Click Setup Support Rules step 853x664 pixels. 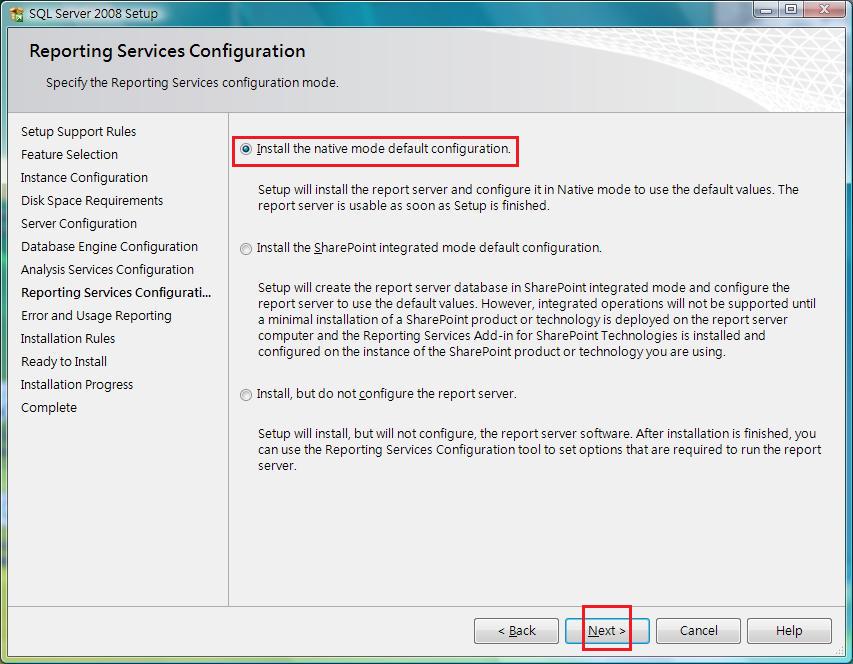pos(78,132)
